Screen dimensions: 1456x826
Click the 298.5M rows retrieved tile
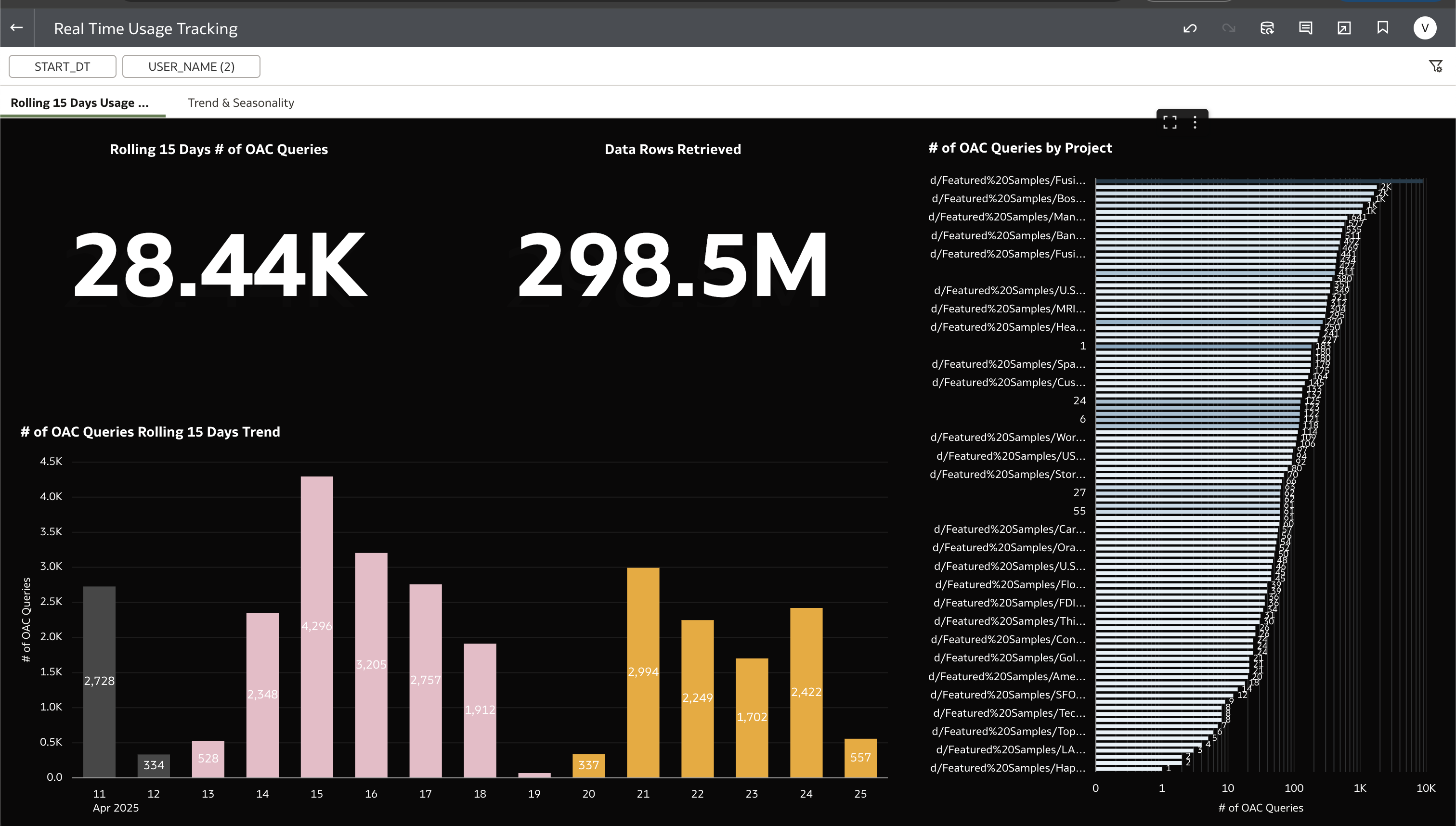tap(673, 264)
